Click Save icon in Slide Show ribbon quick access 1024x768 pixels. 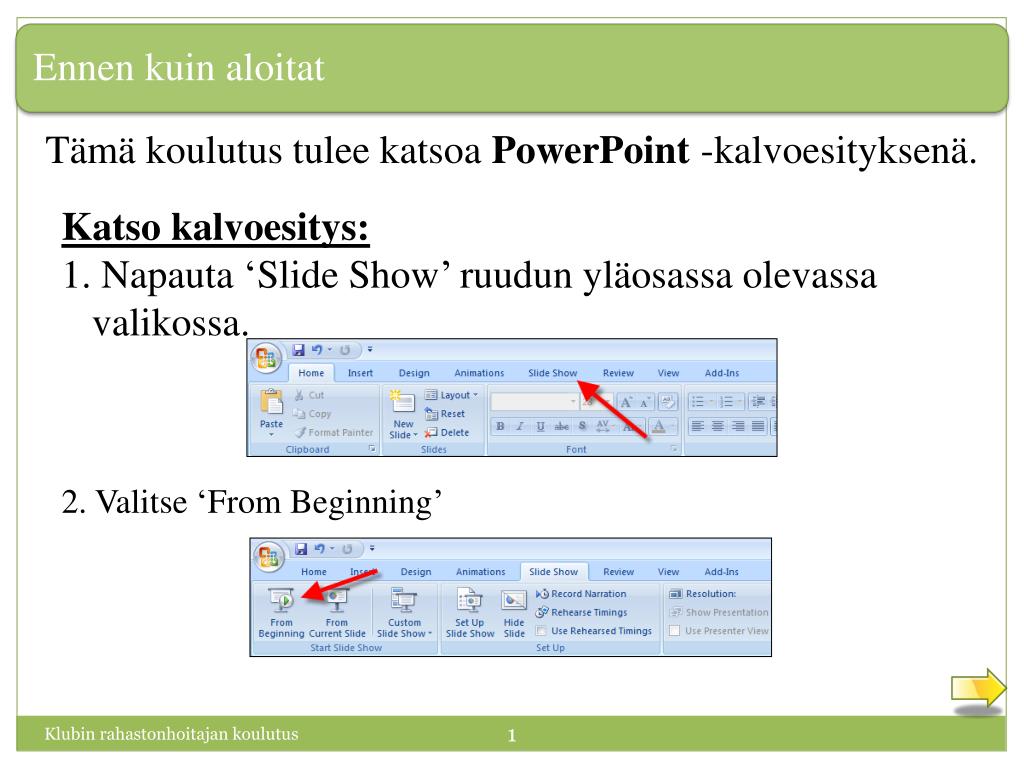click(300, 549)
